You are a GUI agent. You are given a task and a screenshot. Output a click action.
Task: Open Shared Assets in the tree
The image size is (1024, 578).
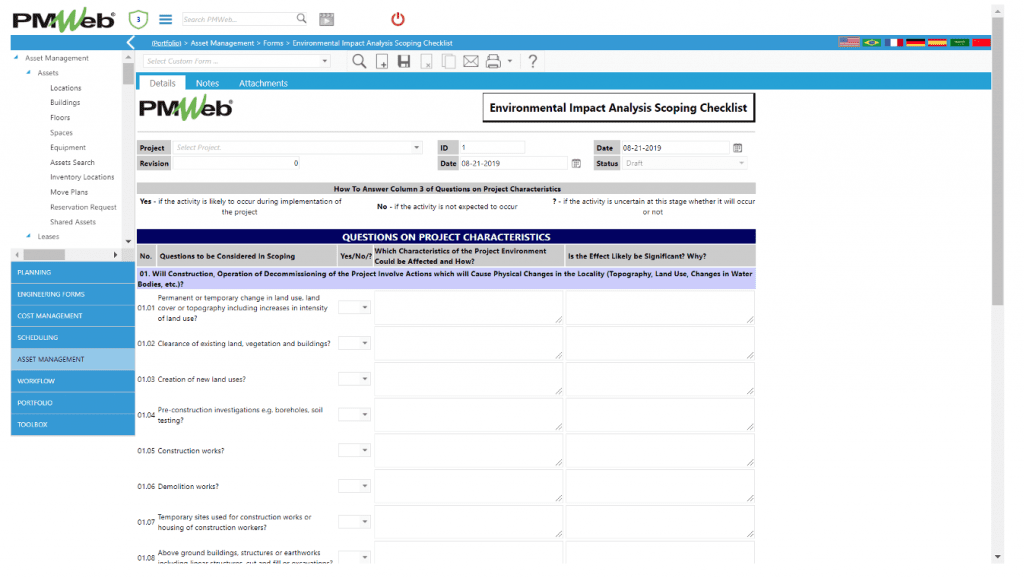pos(73,222)
